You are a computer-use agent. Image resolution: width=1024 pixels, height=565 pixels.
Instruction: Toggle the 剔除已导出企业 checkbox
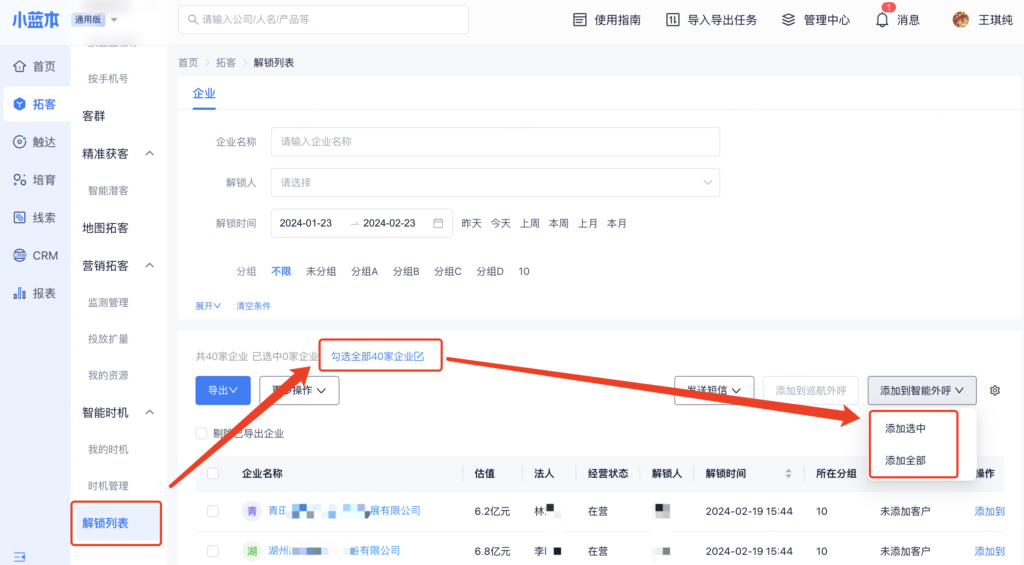202,434
